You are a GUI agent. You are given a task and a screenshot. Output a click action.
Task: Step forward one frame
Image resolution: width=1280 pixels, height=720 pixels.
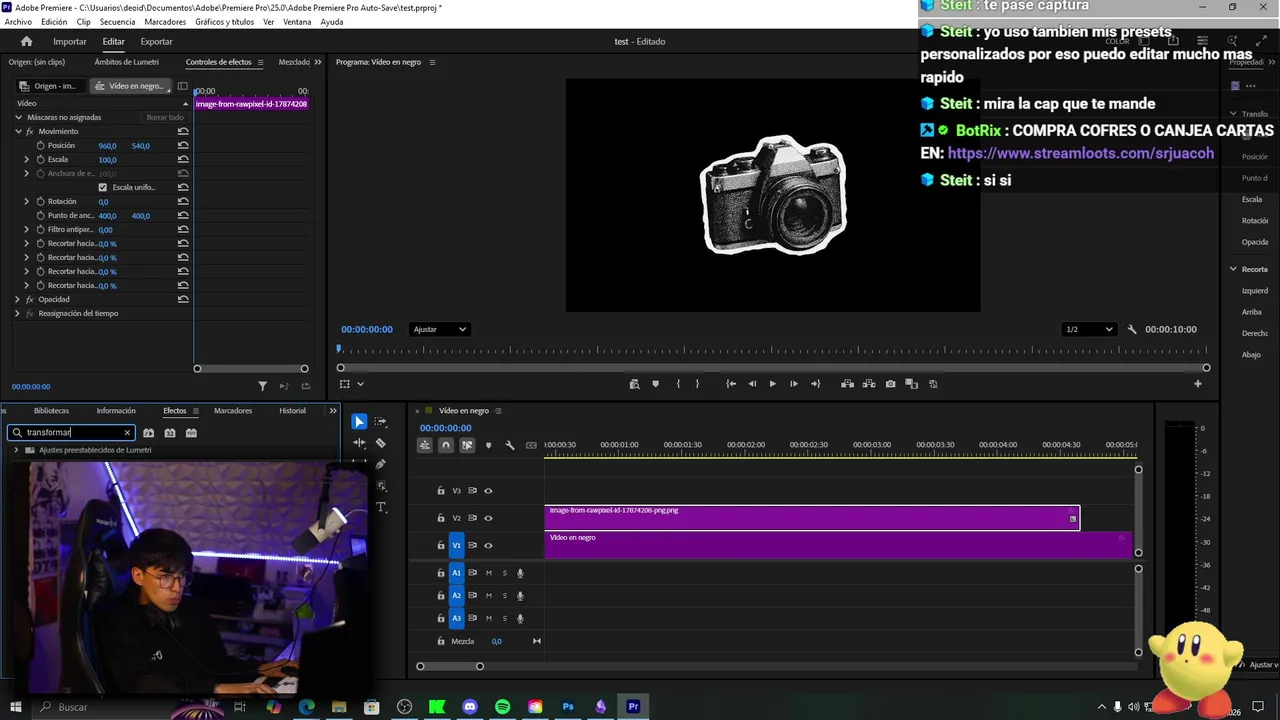pyautogui.click(x=794, y=384)
